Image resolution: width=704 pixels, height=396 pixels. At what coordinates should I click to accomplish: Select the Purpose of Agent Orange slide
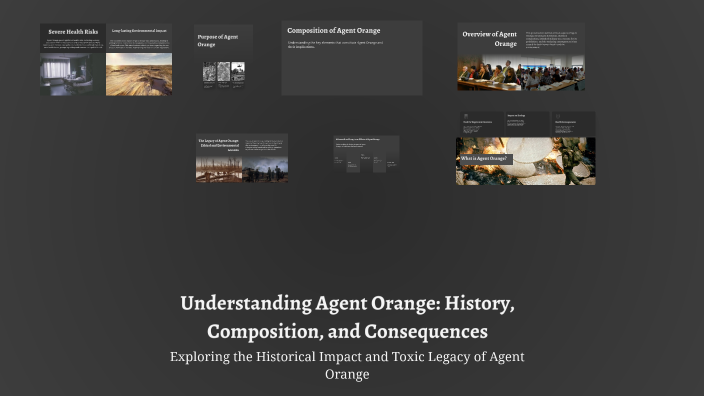click(223, 57)
